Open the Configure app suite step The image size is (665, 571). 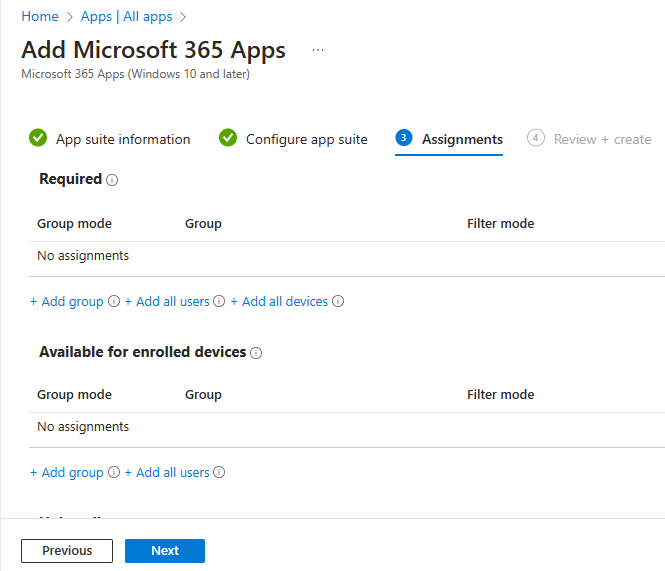pyautogui.click(x=306, y=139)
